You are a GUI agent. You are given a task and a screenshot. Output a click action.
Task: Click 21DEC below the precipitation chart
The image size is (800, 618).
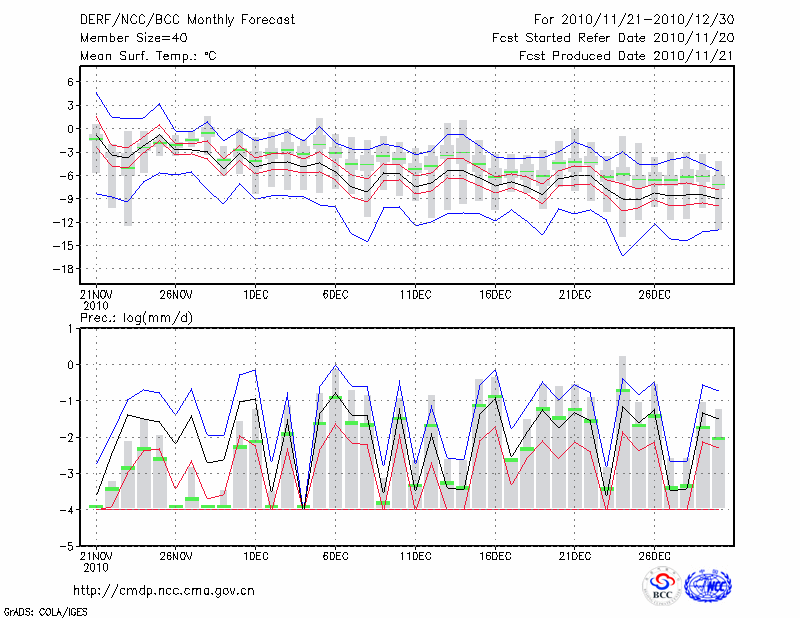click(575, 556)
